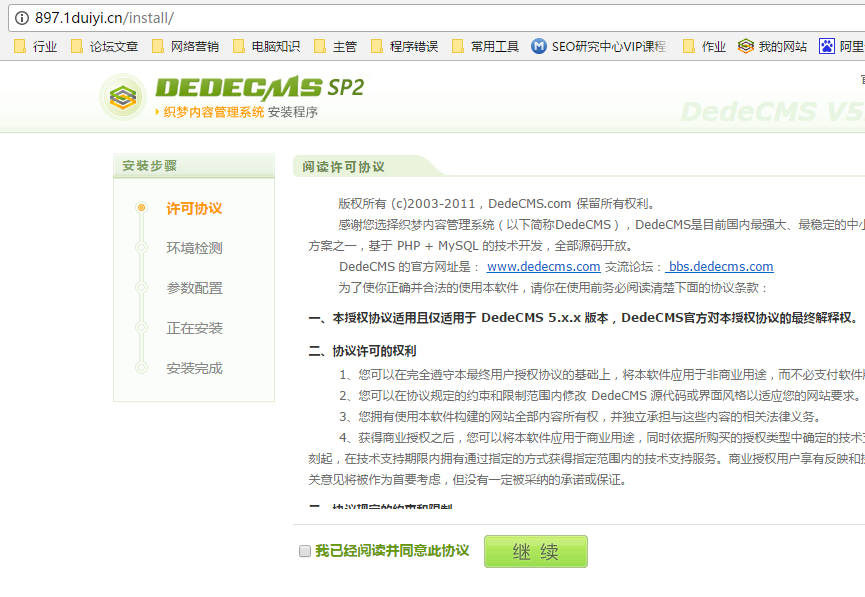This screenshot has width=865, height=597.
Task: Check 我已经阅读并同意此协议 checkbox
Action: [305, 551]
